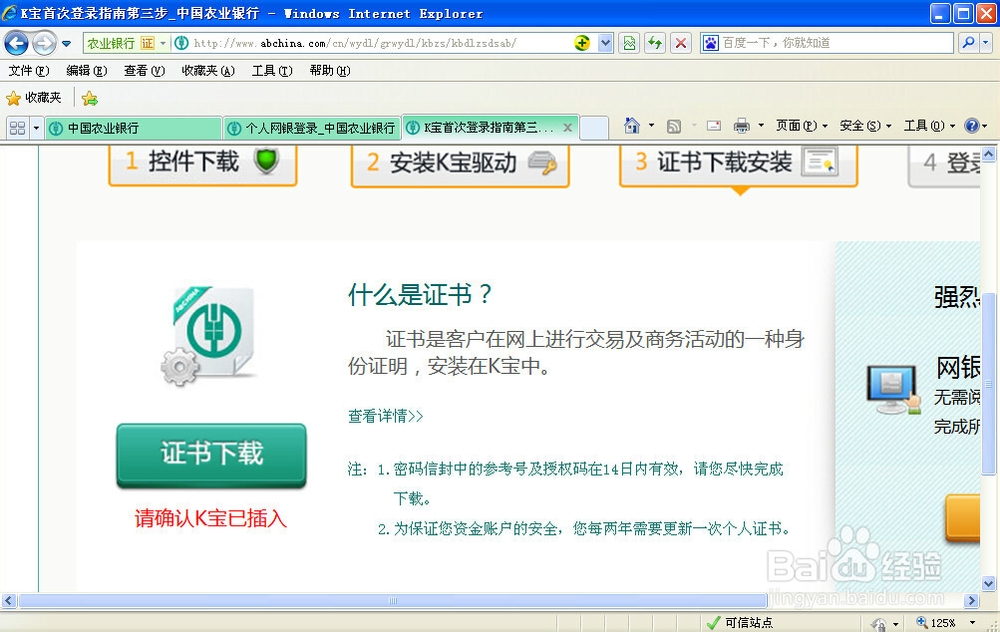Open the zoom level dropdown arrow
The image size is (1000, 632).
(973, 622)
